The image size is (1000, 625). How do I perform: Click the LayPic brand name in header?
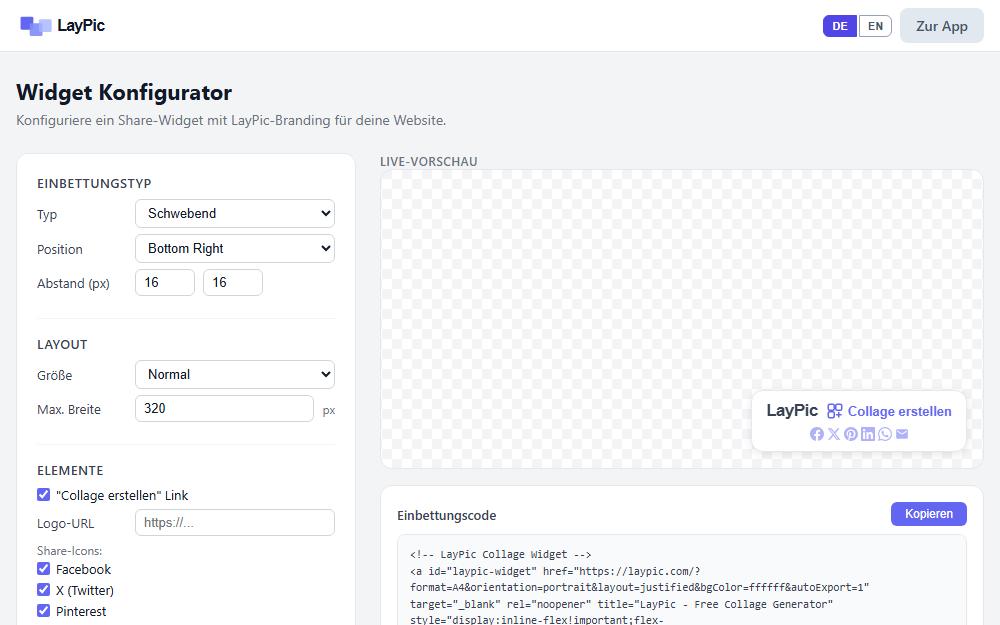click(x=81, y=26)
